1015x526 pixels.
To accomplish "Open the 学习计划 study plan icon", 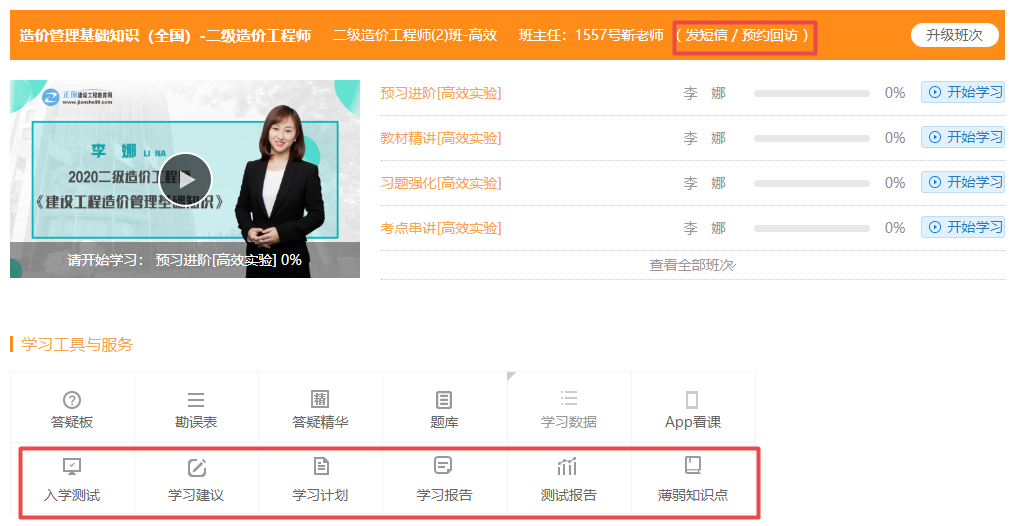I will coord(320,467).
